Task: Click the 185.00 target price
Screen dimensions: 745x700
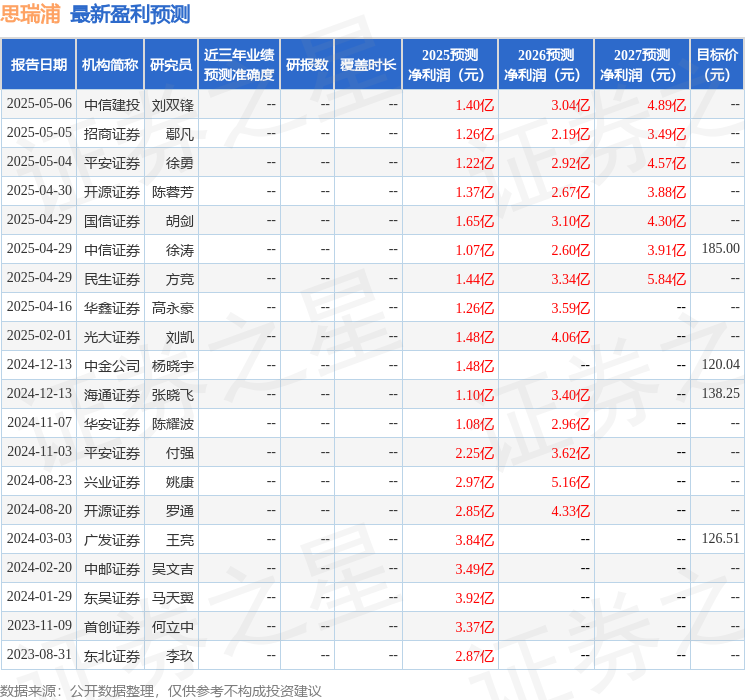Action: tap(720, 249)
